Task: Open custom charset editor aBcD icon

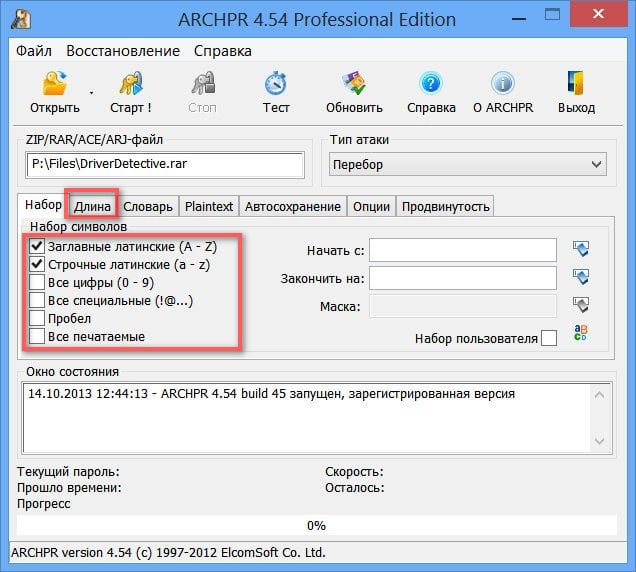Action: 581,333
